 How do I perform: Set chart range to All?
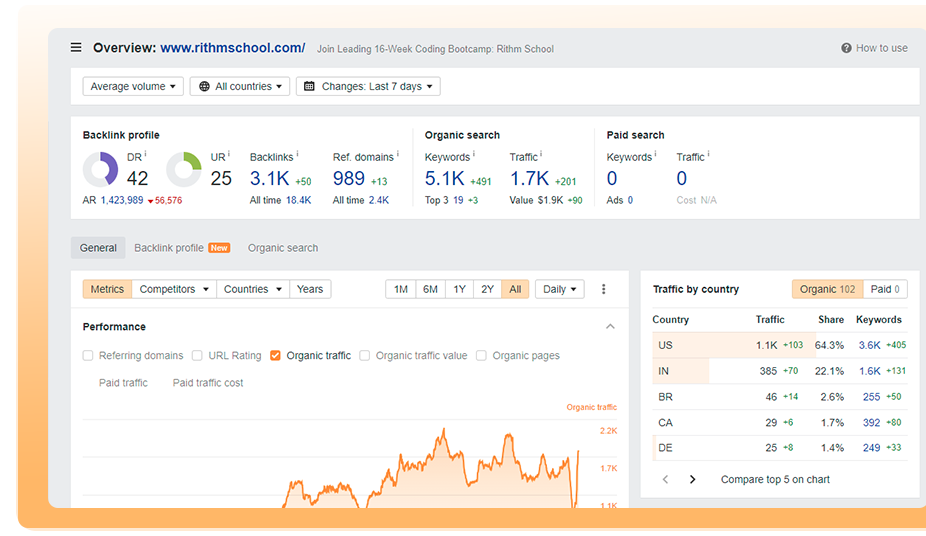pos(515,289)
